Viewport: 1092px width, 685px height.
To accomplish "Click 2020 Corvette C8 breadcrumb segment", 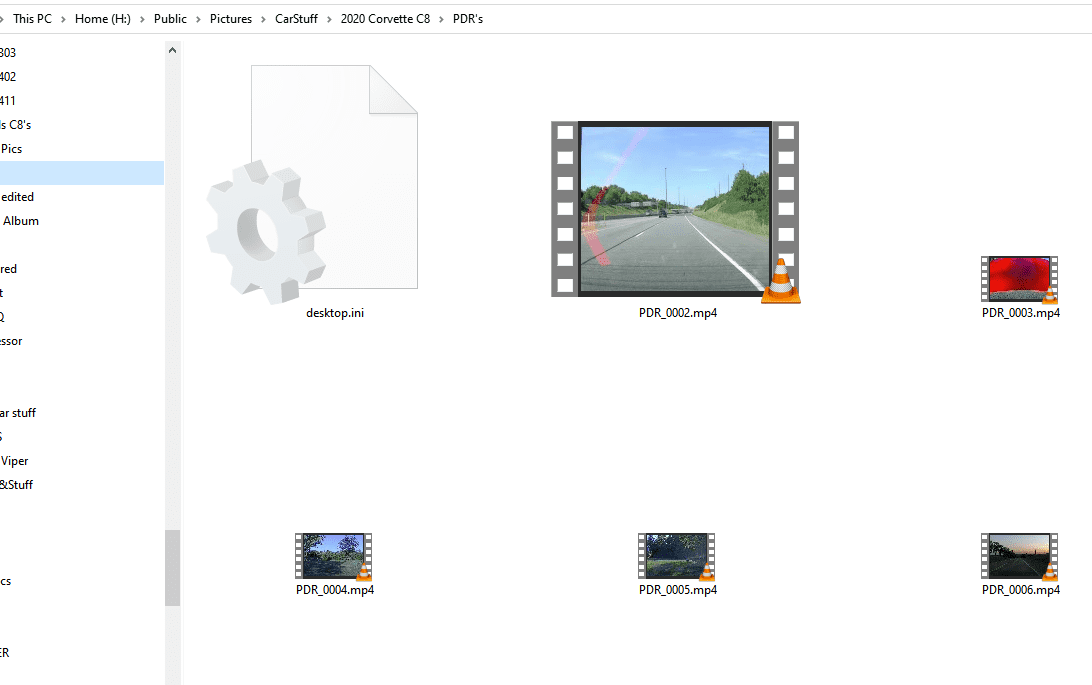I will [x=384, y=19].
